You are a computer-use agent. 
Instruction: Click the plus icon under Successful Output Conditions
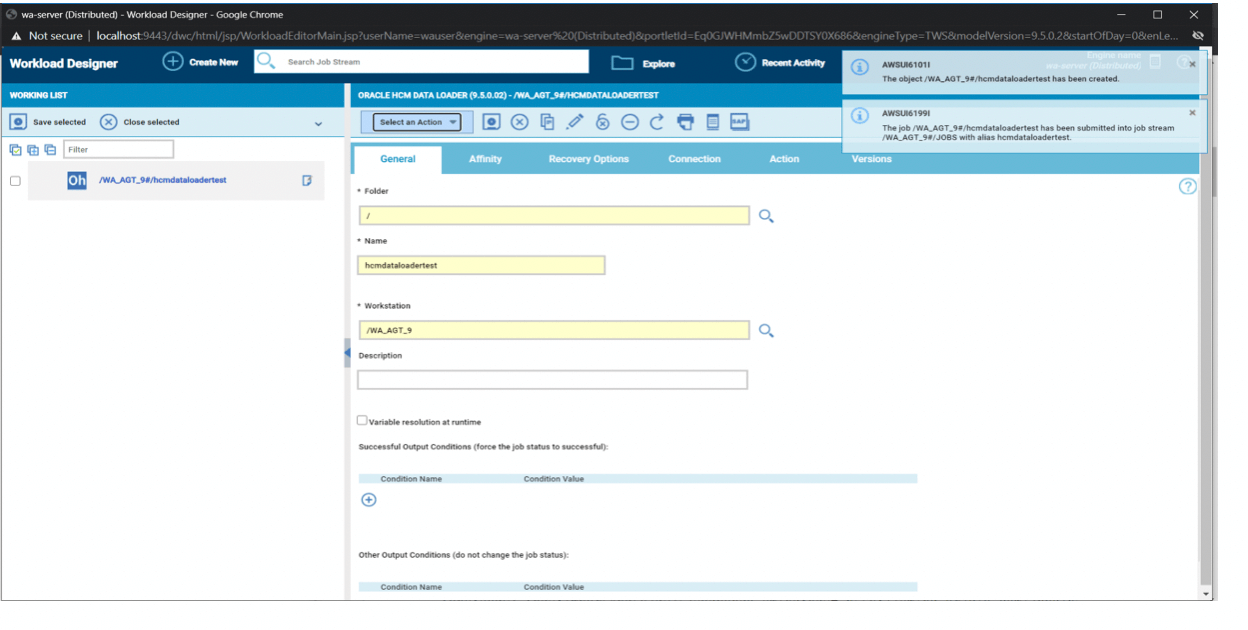pyautogui.click(x=368, y=500)
